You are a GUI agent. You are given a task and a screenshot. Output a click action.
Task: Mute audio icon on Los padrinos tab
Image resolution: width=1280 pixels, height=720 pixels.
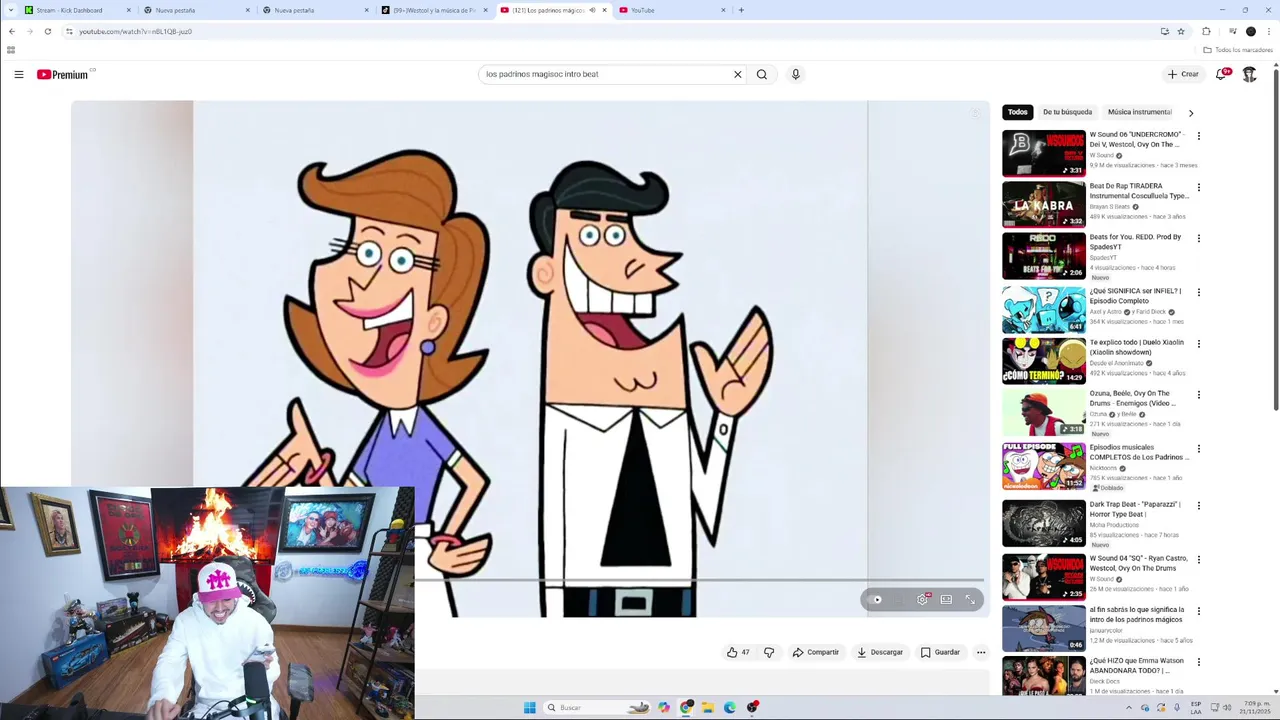click(592, 10)
